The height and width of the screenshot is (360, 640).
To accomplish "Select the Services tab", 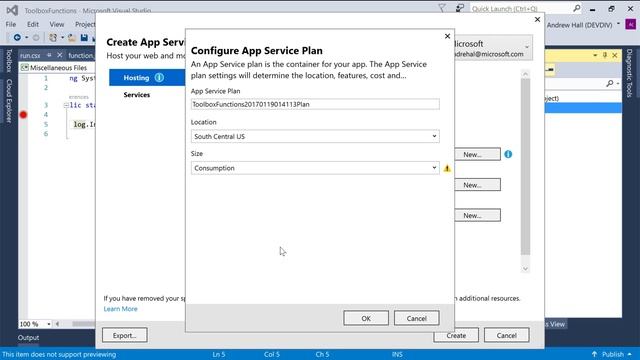I will tap(137, 95).
